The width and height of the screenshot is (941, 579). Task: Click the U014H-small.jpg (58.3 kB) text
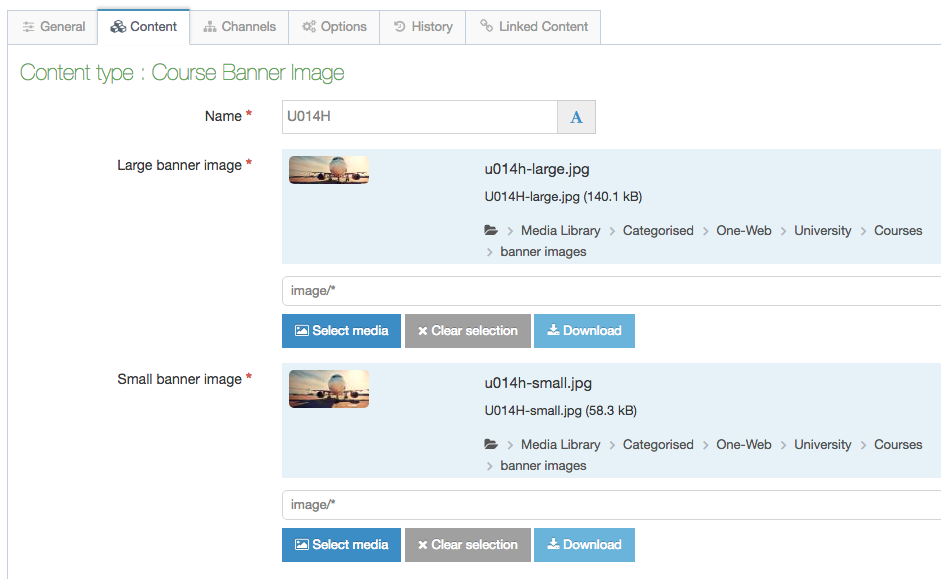[x=561, y=410]
